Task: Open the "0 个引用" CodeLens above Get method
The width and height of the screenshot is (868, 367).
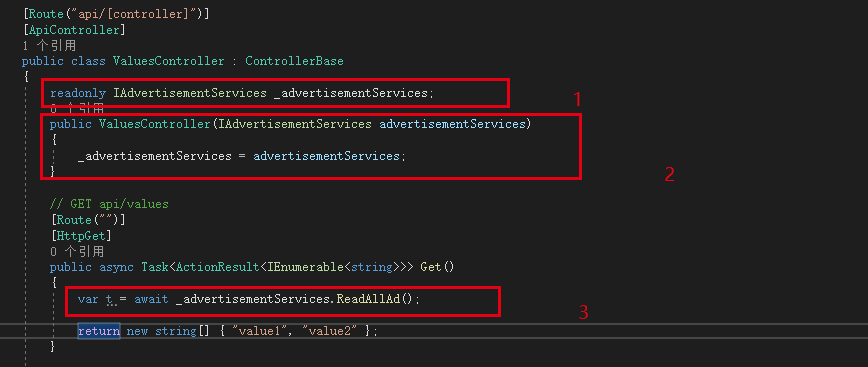Action: pyautogui.click(x=77, y=252)
